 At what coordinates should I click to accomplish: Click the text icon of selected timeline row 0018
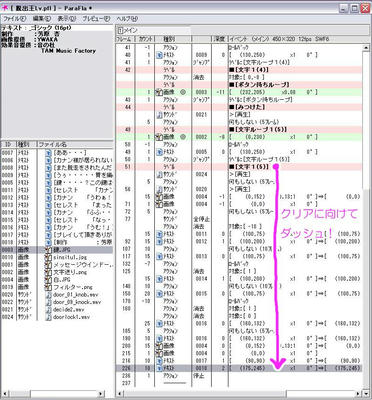(160, 368)
